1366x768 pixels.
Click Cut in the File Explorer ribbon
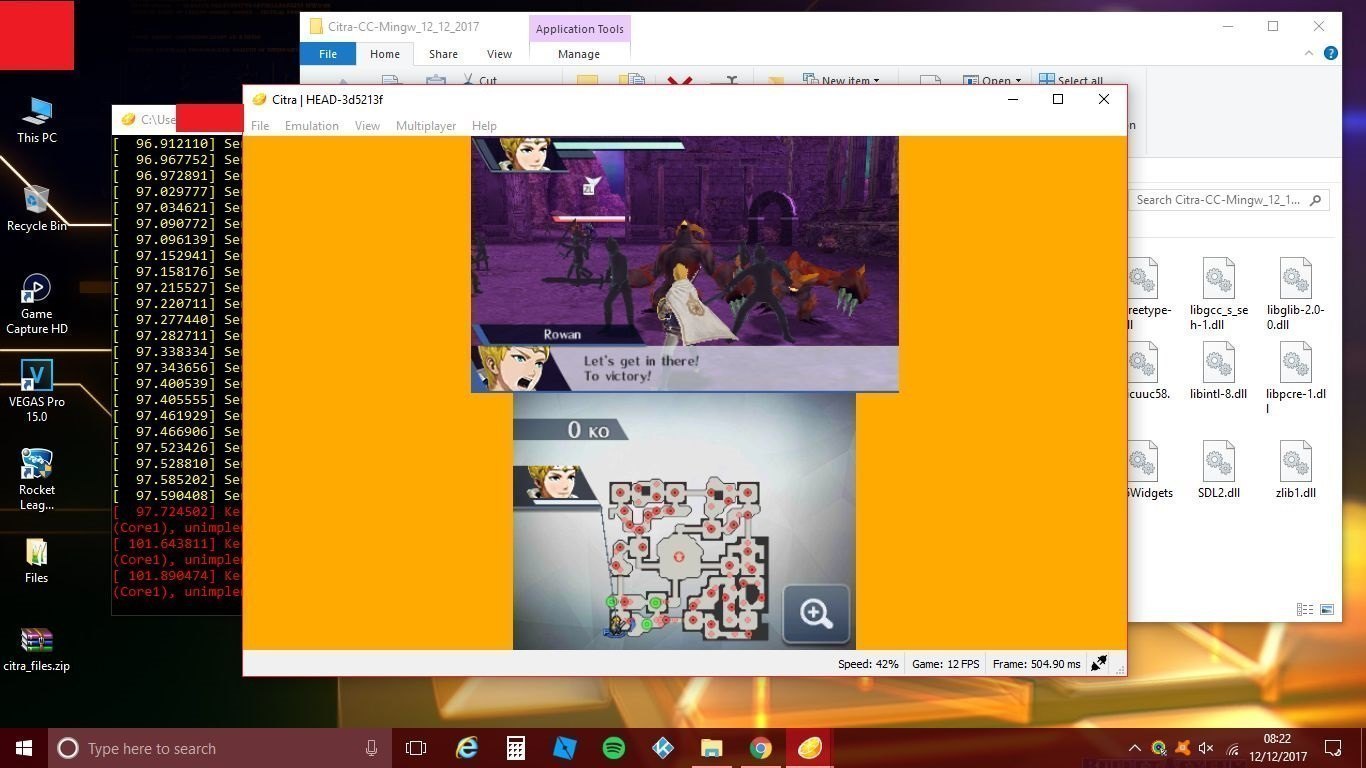coord(479,80)
